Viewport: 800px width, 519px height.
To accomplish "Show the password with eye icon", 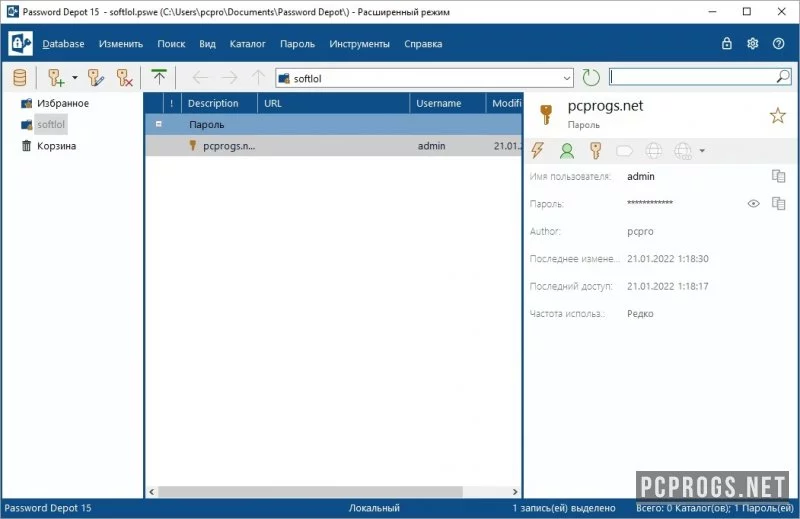I will pyautogui.click(x=754, y=204).
